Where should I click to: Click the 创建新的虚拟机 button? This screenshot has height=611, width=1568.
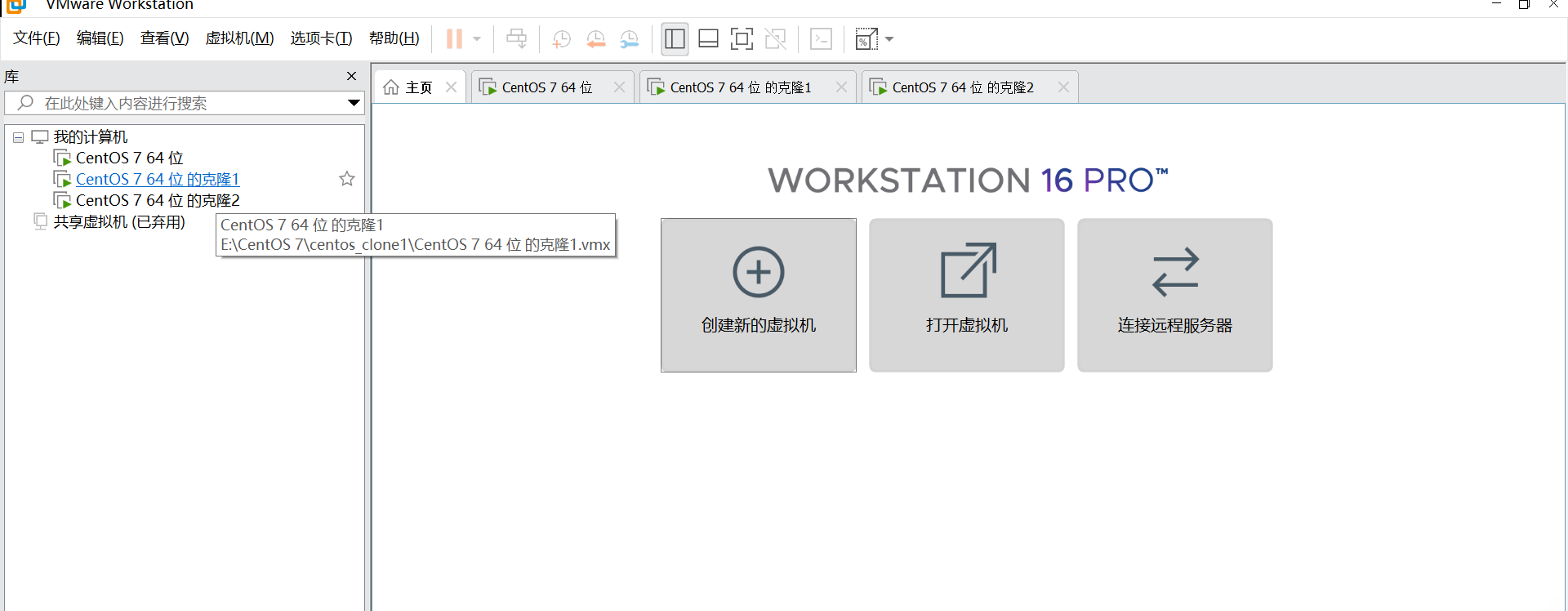tap(759, 295)
